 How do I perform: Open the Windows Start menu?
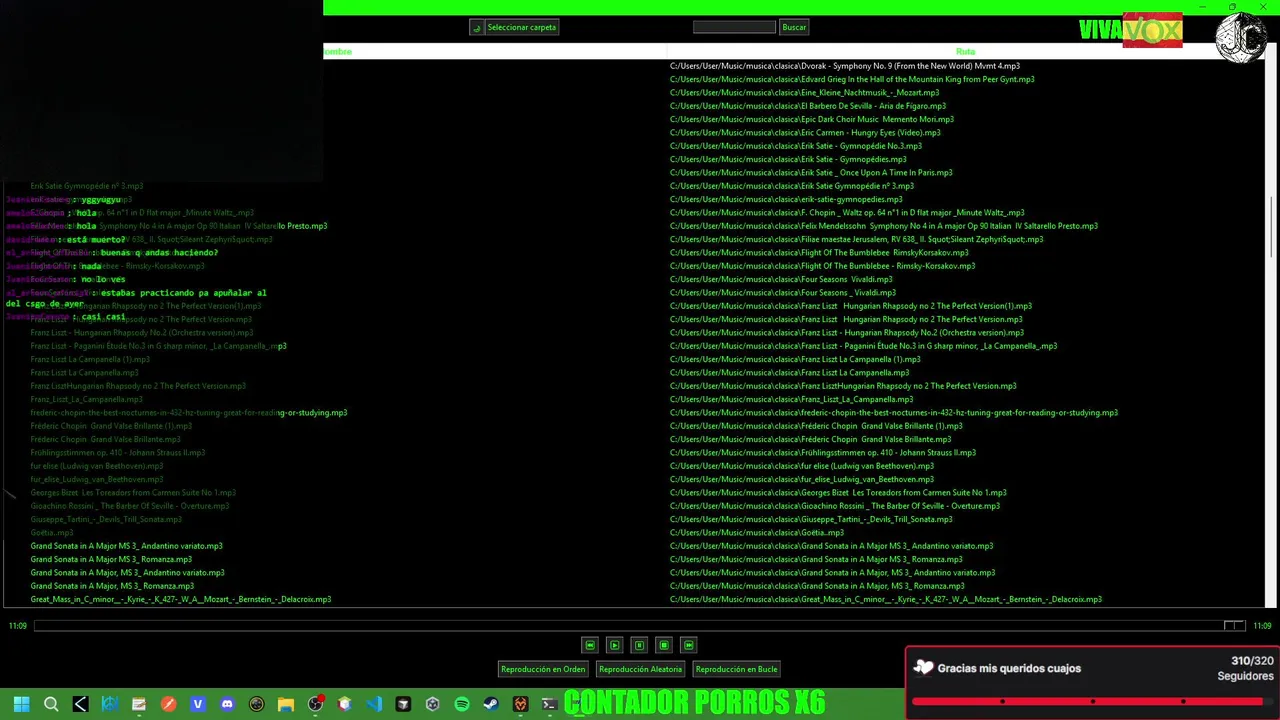[21, 704]
